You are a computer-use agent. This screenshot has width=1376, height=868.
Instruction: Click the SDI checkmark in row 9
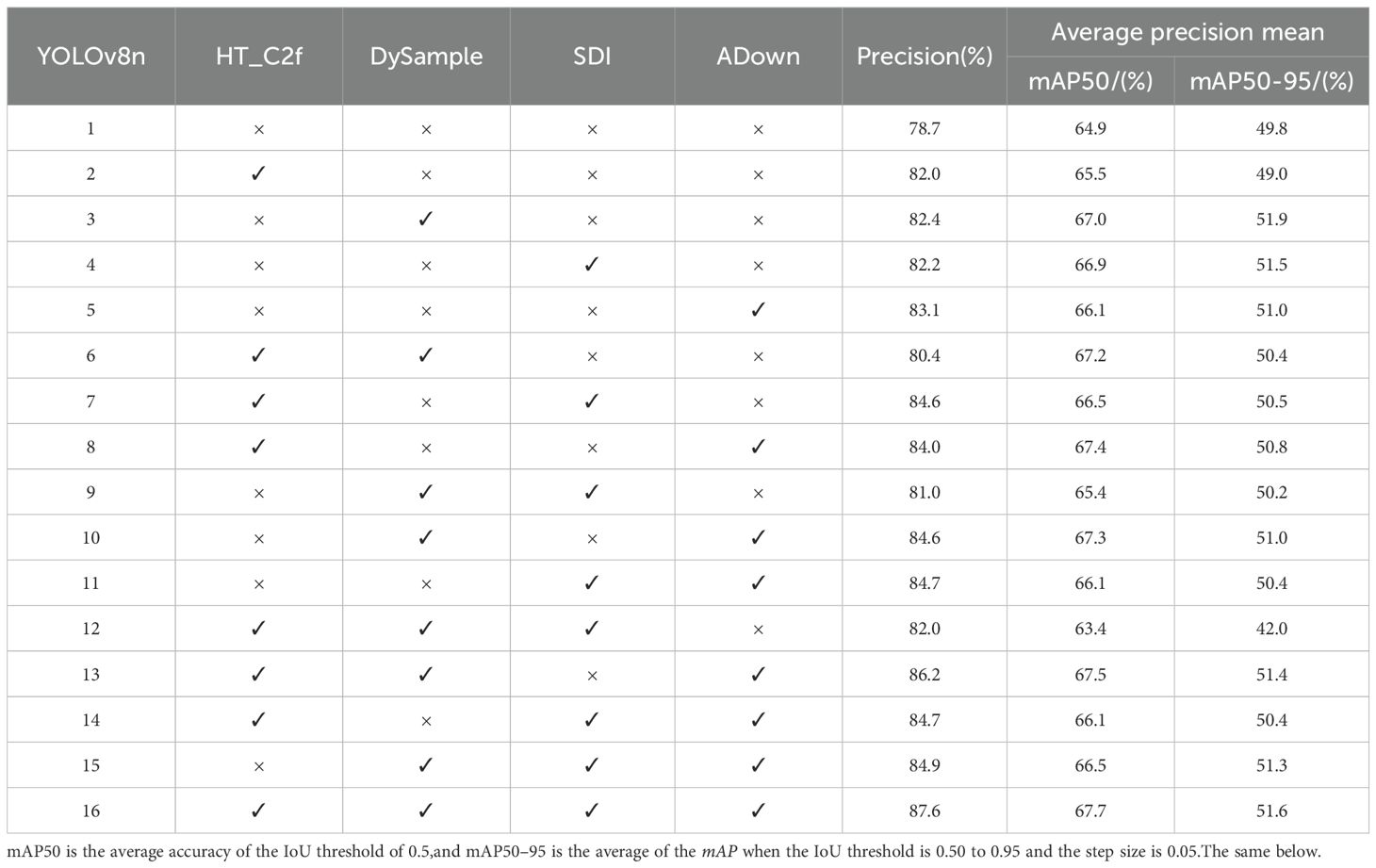coord(592,492)
